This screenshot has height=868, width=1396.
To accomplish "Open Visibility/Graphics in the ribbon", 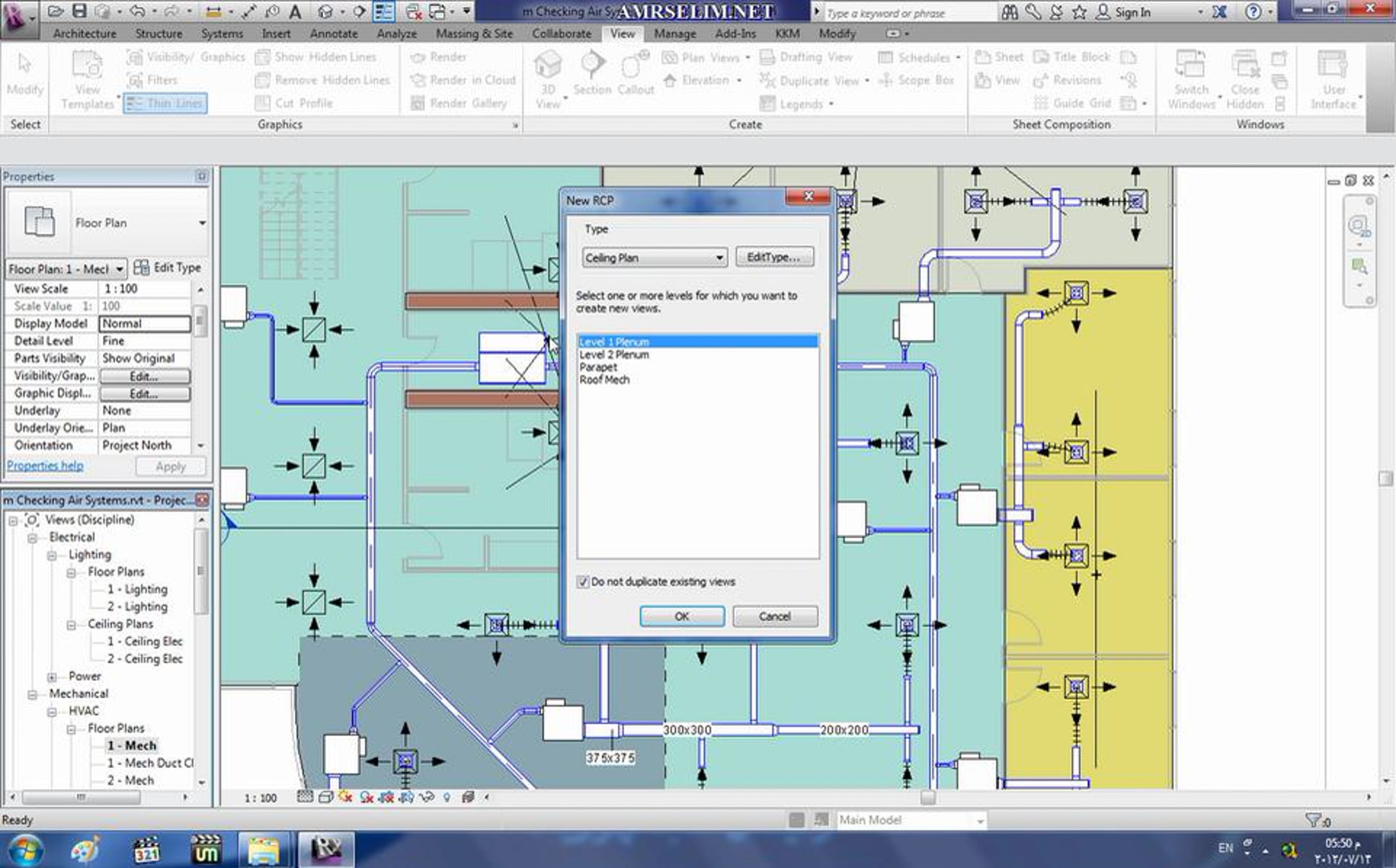I will pos(186,57).
